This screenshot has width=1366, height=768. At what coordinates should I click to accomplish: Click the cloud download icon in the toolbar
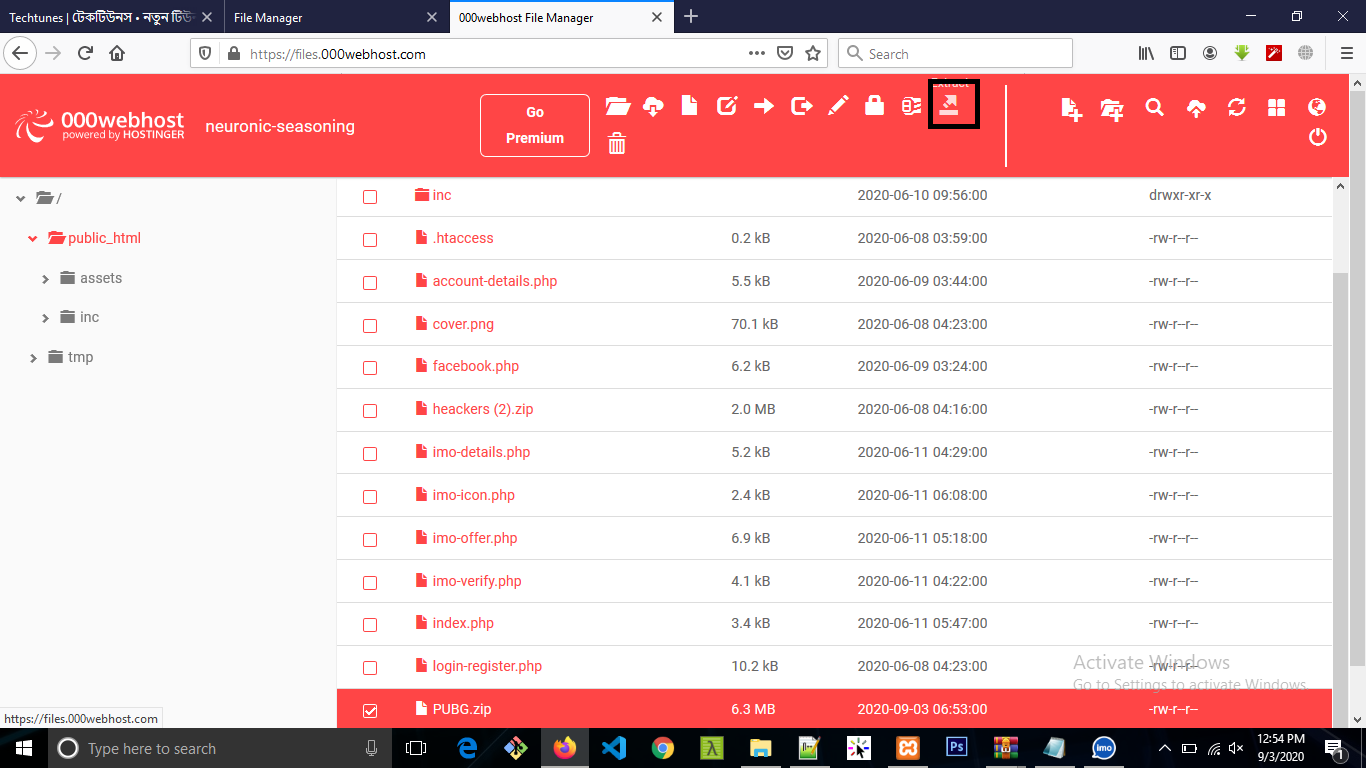point(653,106)
